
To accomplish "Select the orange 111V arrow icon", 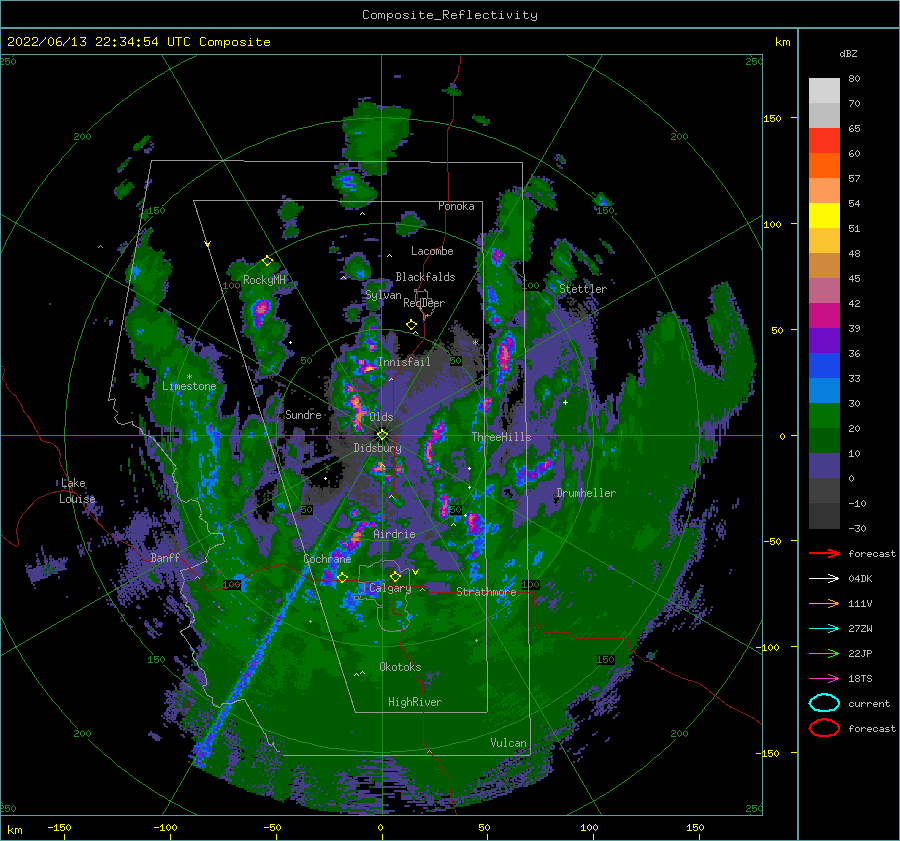I will (x=824, y=603).
